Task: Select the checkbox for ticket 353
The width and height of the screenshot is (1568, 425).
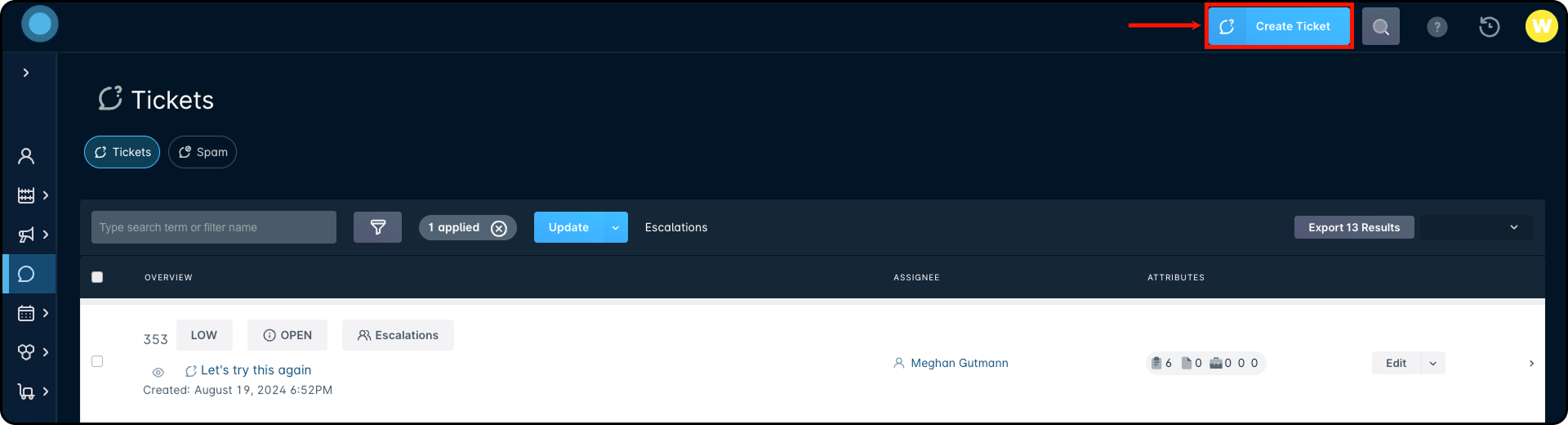Action: pos(97,361)
